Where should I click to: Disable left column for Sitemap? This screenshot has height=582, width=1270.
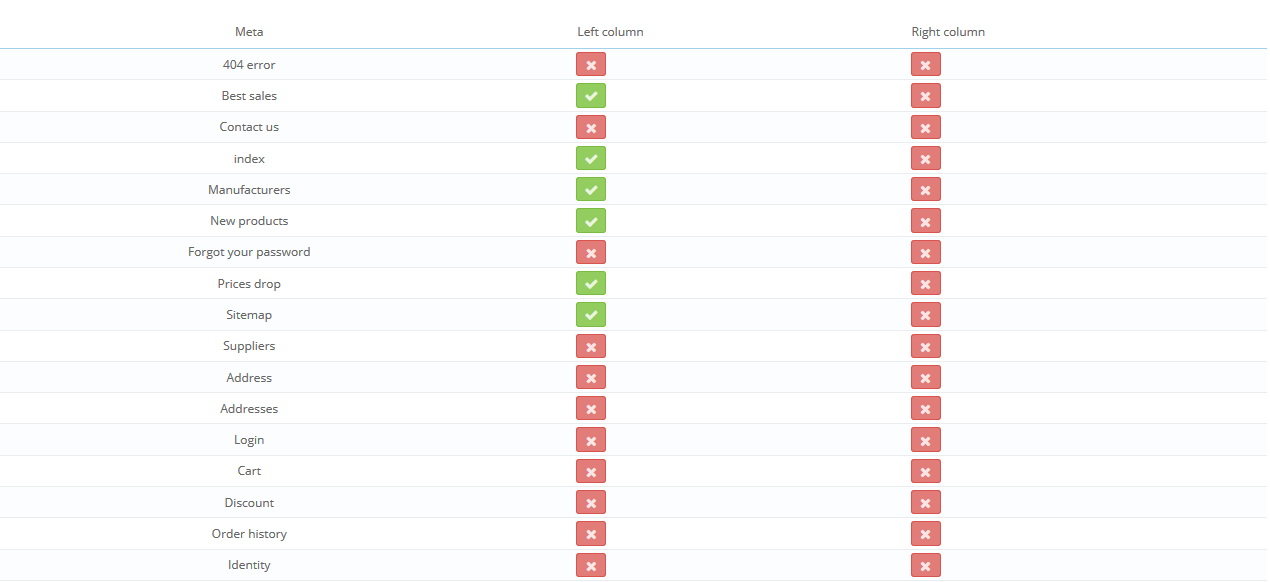coord(591,315)
